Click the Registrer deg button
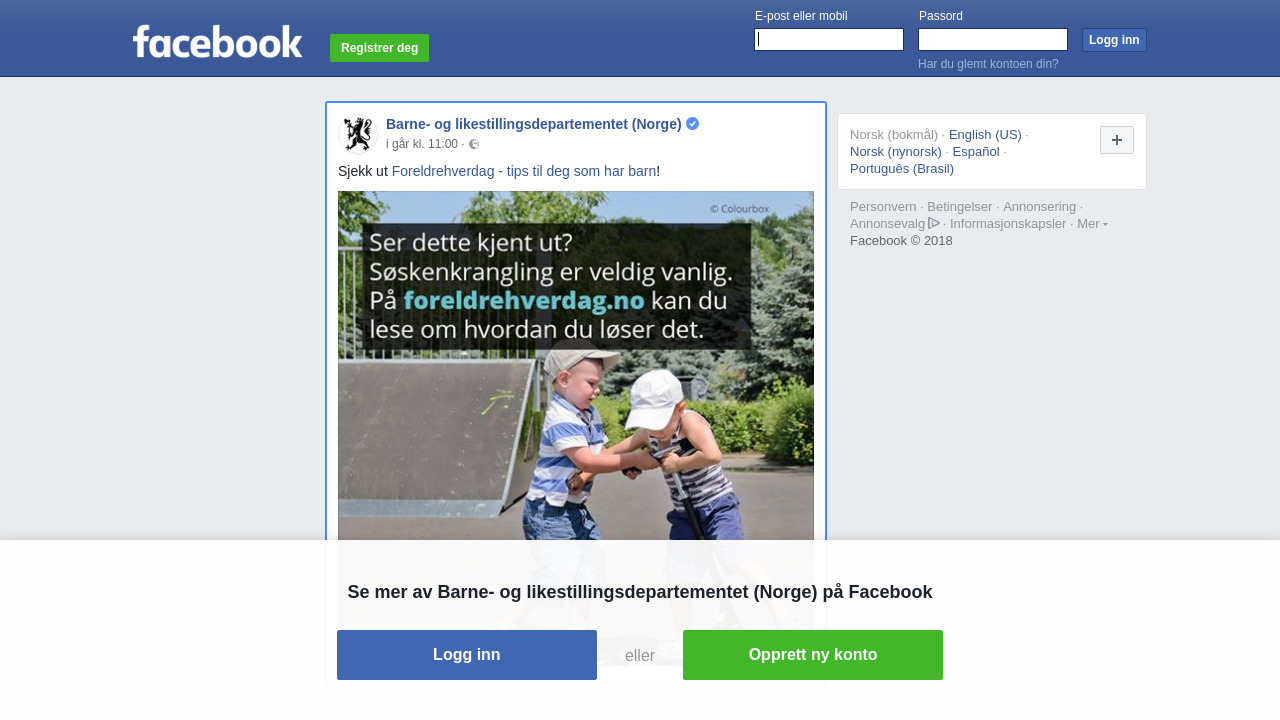Image resolution: width=1280 pixels, height=720 pixels. click(379, 48)
